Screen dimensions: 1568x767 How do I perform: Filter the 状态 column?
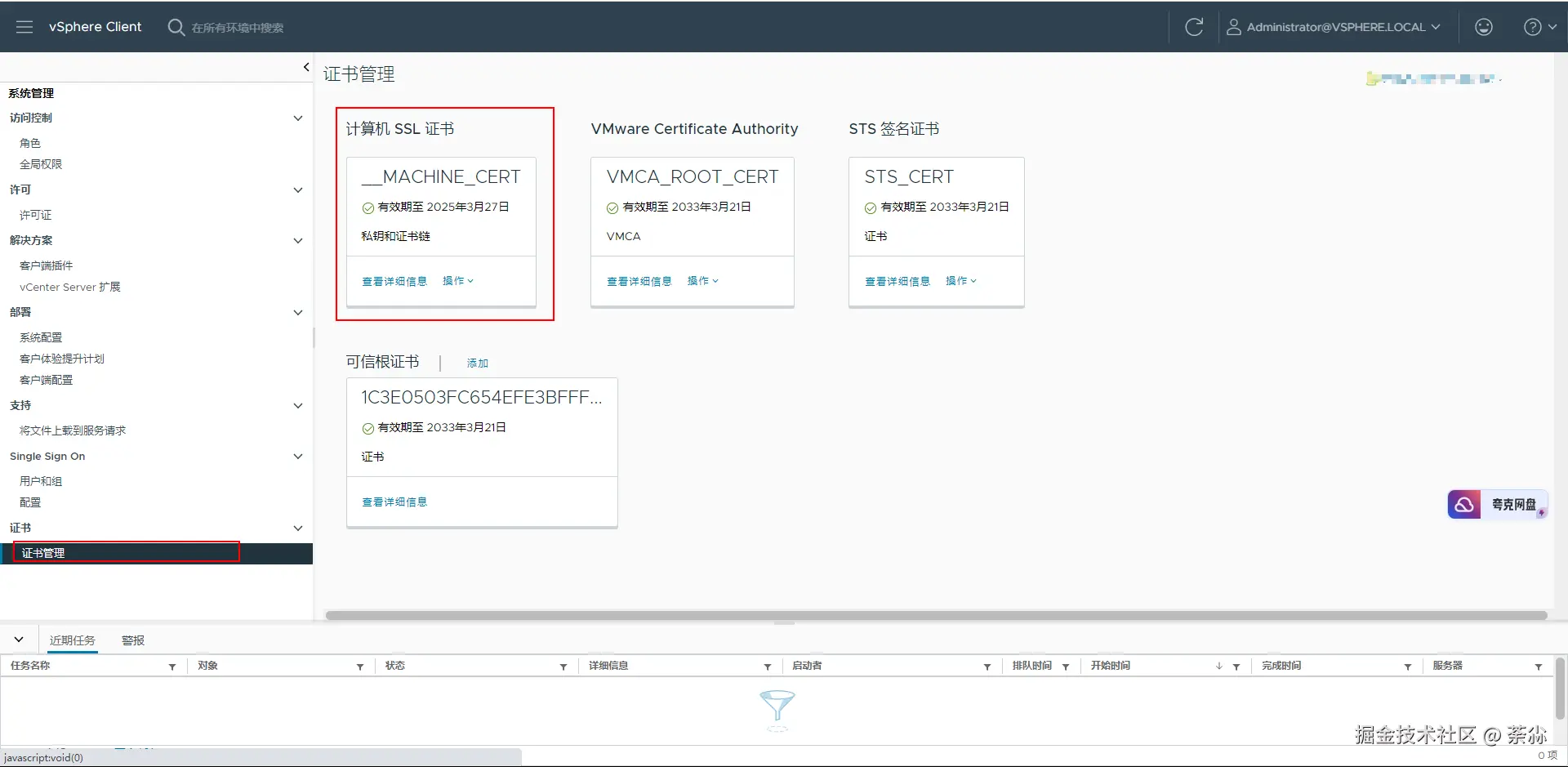(x=563, y=667)
